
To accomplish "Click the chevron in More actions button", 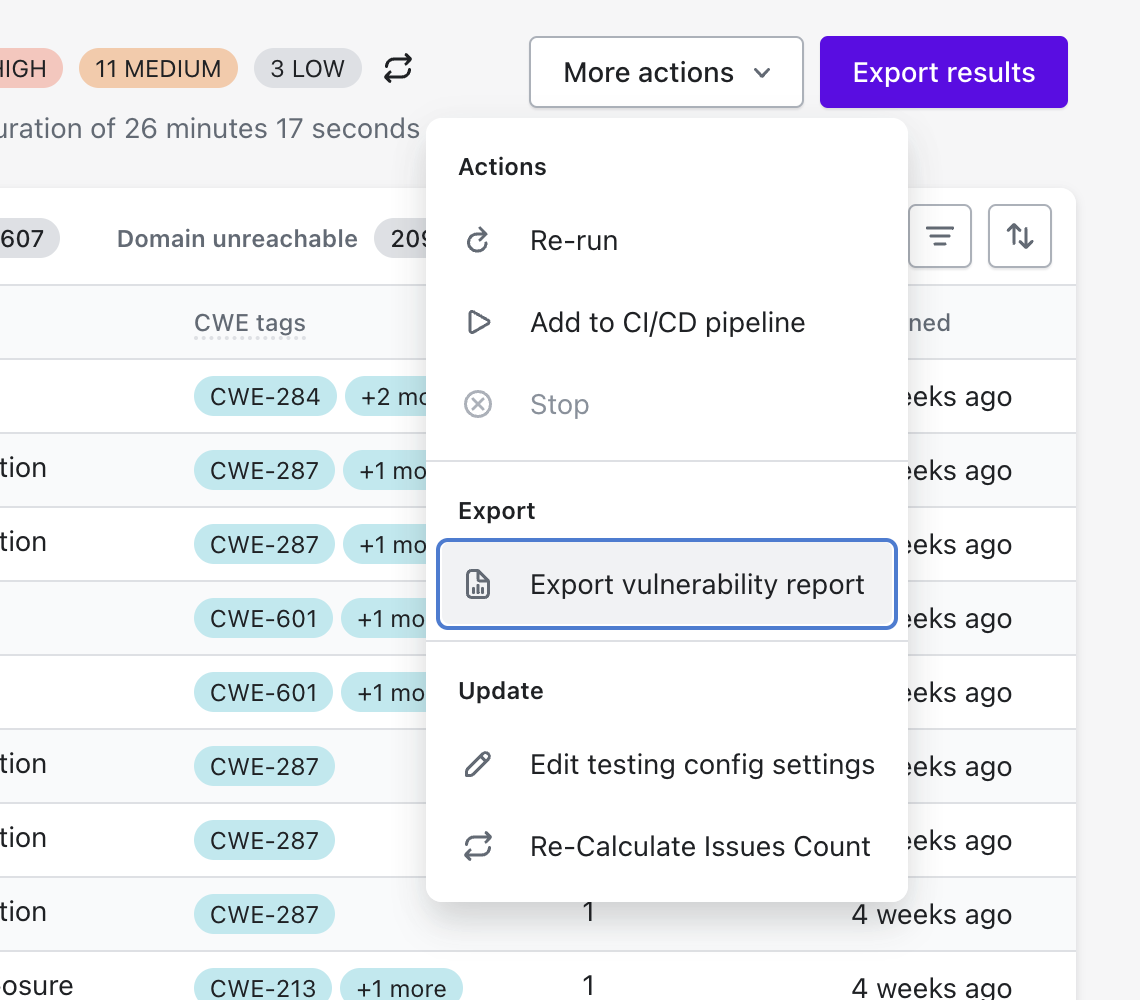I will (x=762, y=73).
